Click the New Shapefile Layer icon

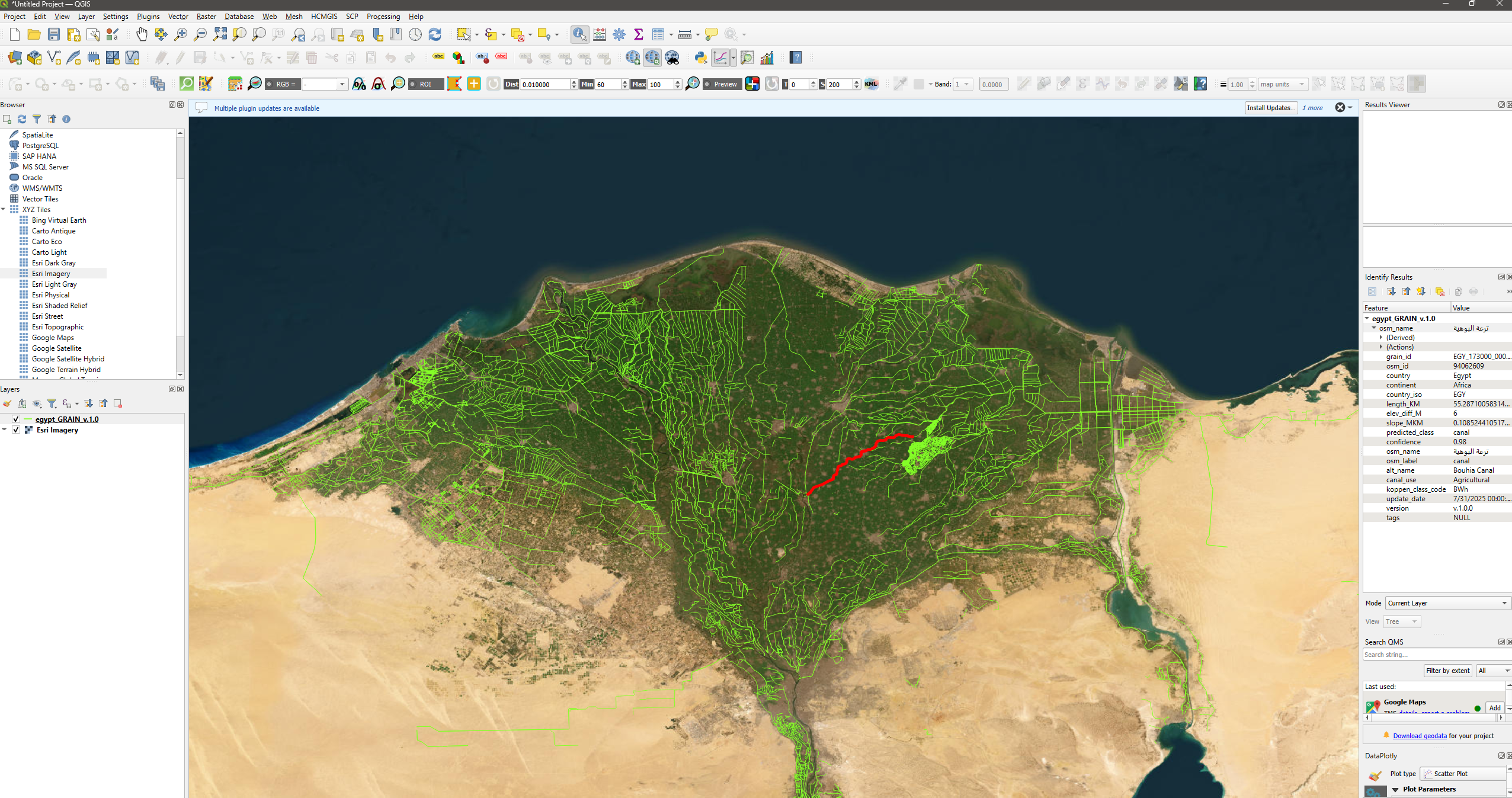tap(54, 57)
